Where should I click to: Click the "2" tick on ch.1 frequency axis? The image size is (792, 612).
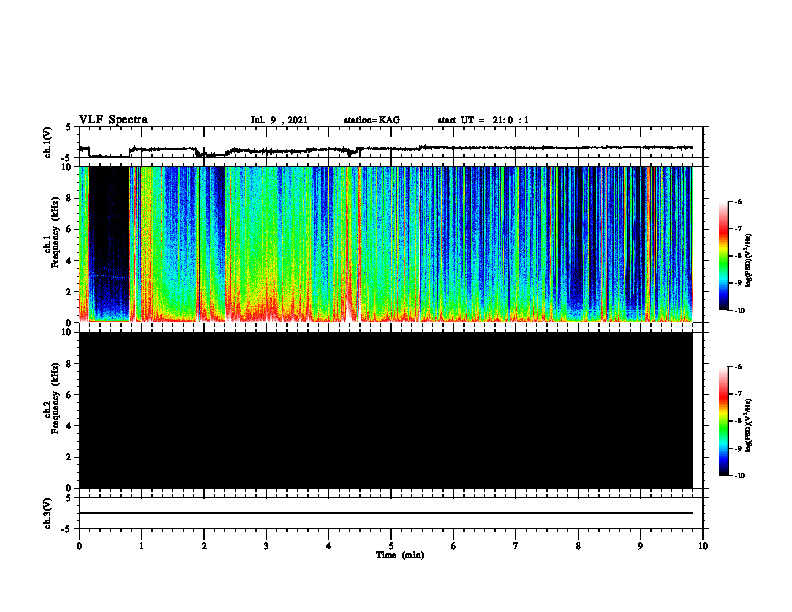coord(70,291)
